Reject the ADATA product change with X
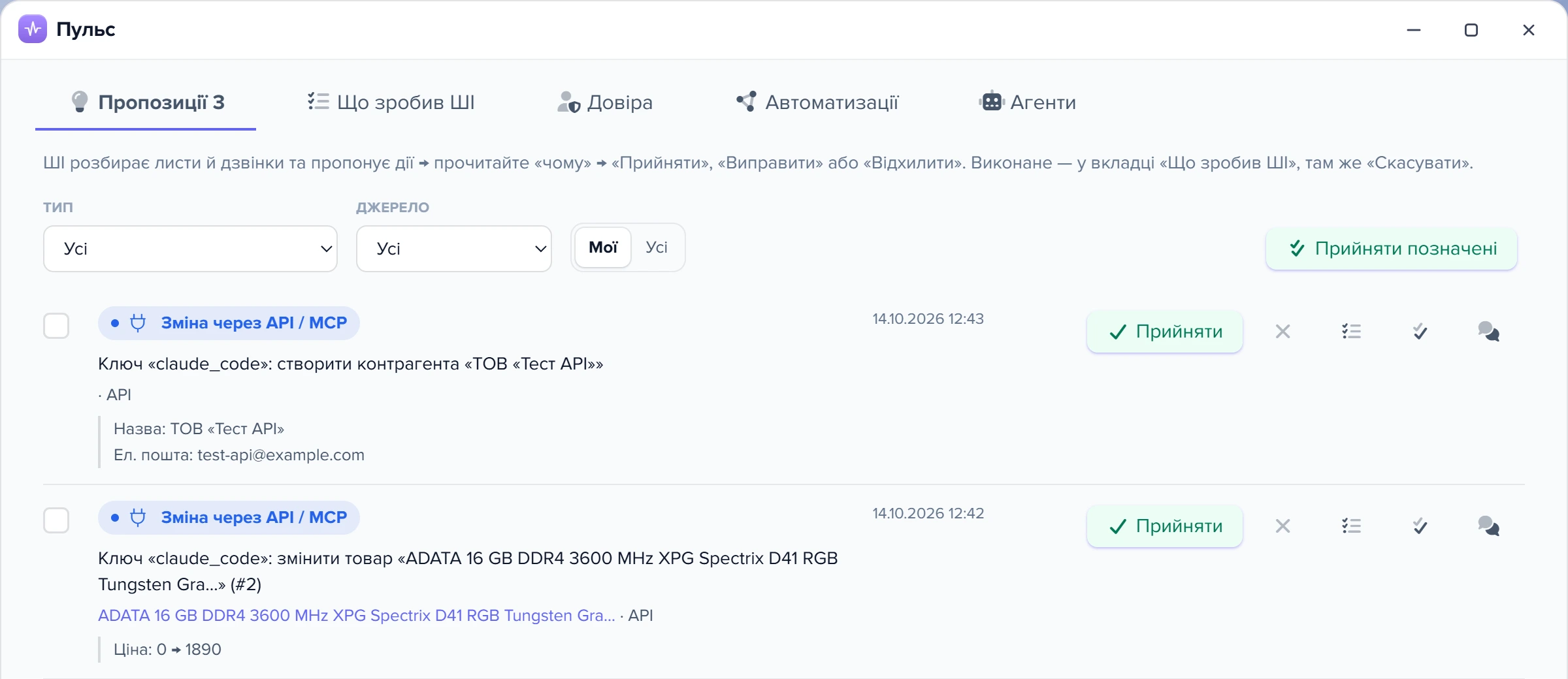Image resolution: width=1568 pixels, height=679 pixels. (x=1282, y=526)
